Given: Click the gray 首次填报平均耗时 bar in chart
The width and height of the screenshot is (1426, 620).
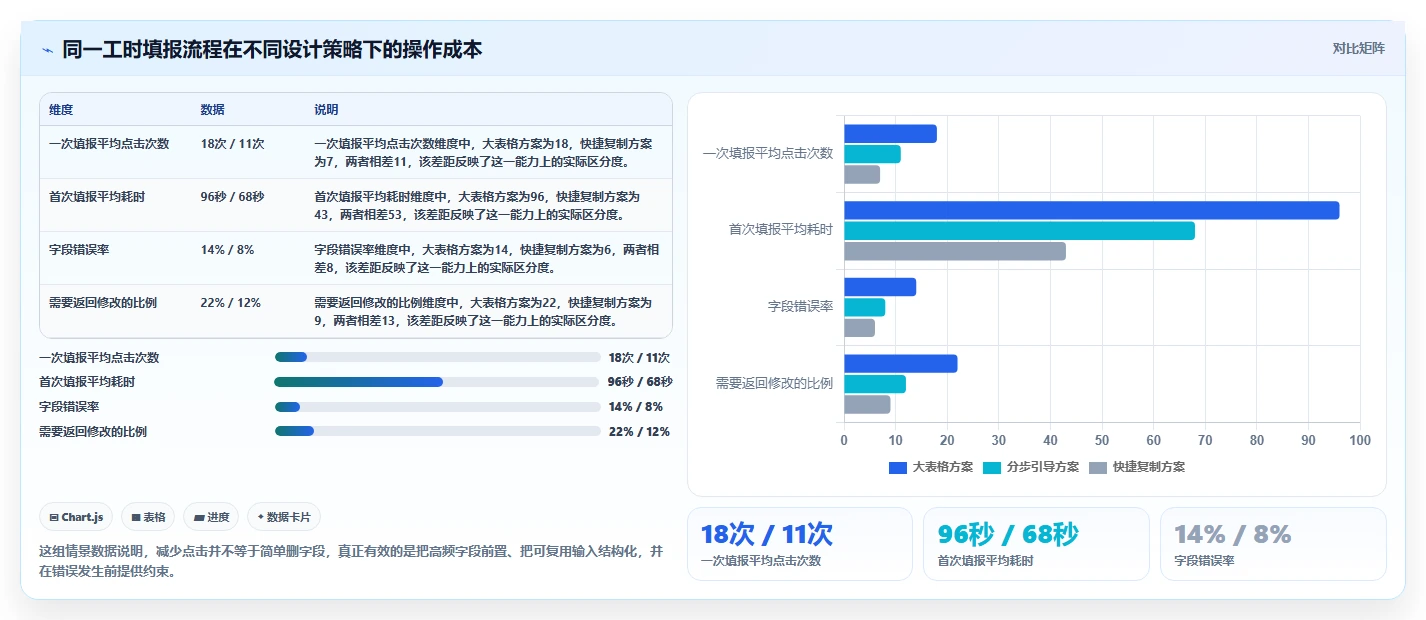Looking at the screenshot, I should click(955, 251).
